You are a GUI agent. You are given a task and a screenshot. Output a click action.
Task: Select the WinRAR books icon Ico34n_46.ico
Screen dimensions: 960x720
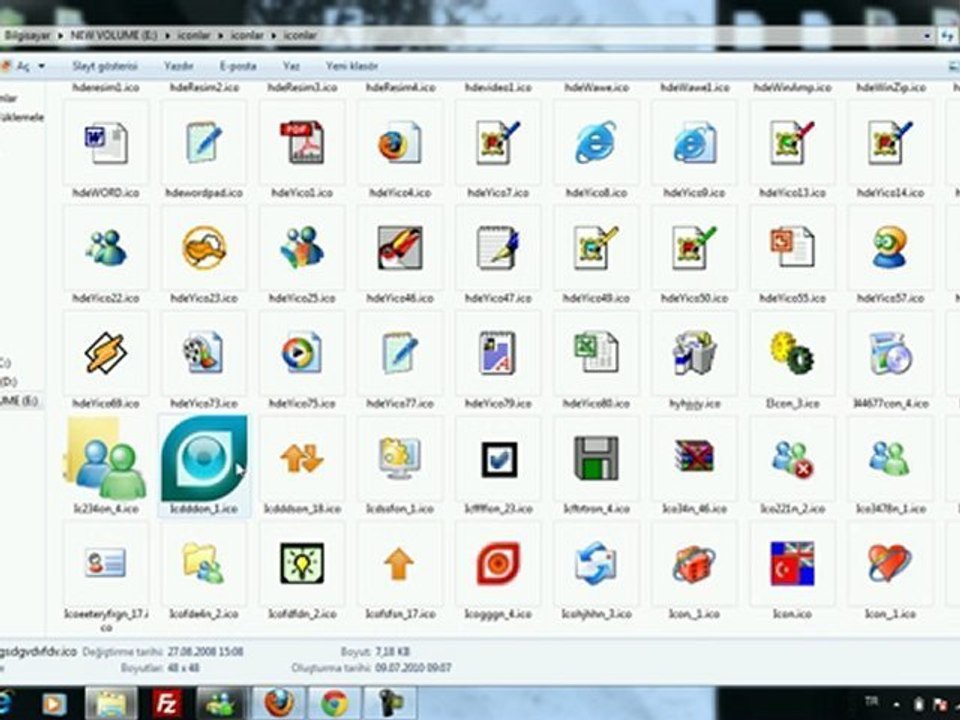coord(694,457)
